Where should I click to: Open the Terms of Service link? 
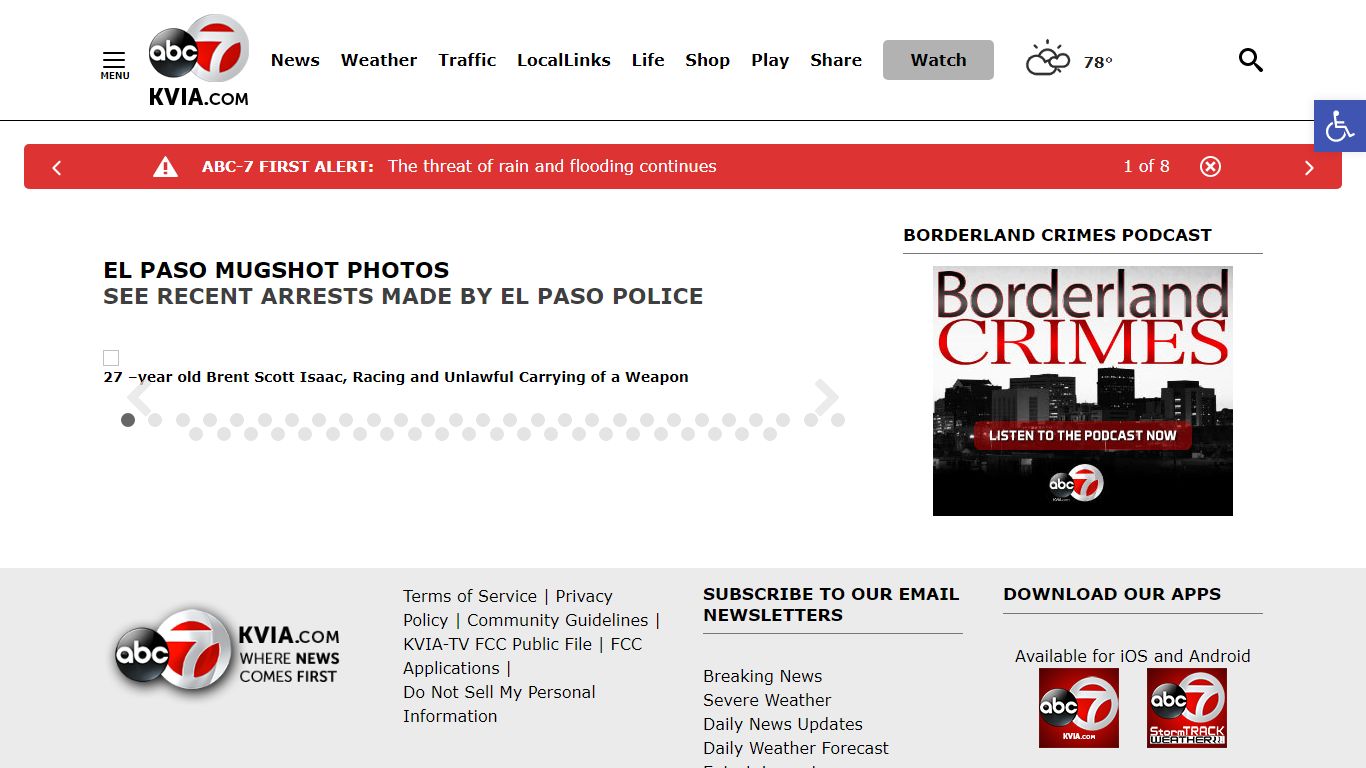pos(470,596)
